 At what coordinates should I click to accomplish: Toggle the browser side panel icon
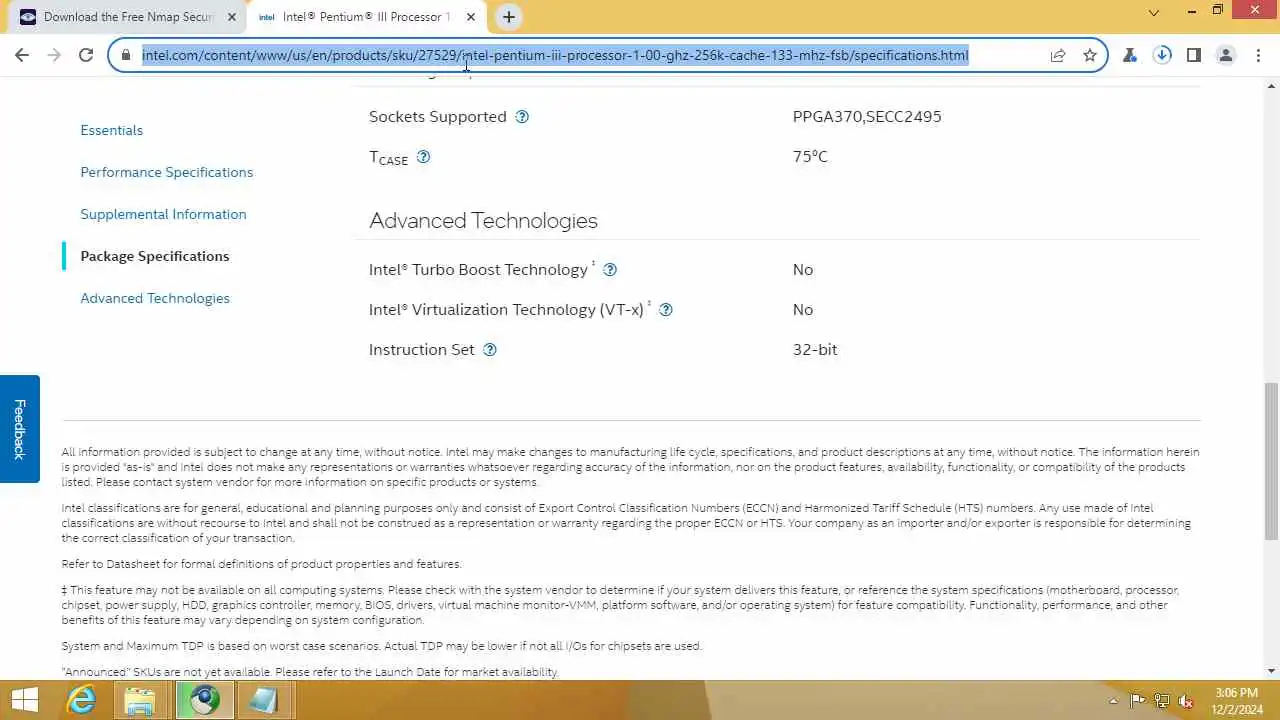[x=1194, y=55]
